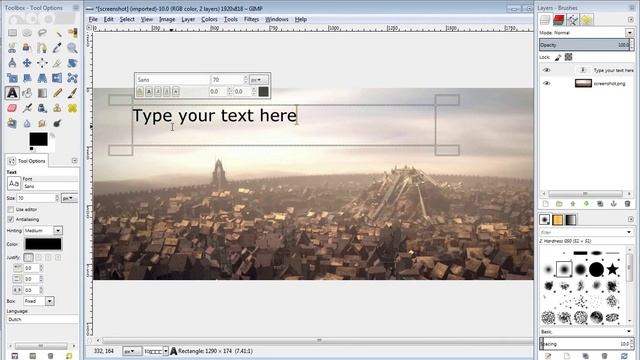Duplicate the current layer
Image resolution: width=640 pixels, height=360 pixels.
coord(600,204)
